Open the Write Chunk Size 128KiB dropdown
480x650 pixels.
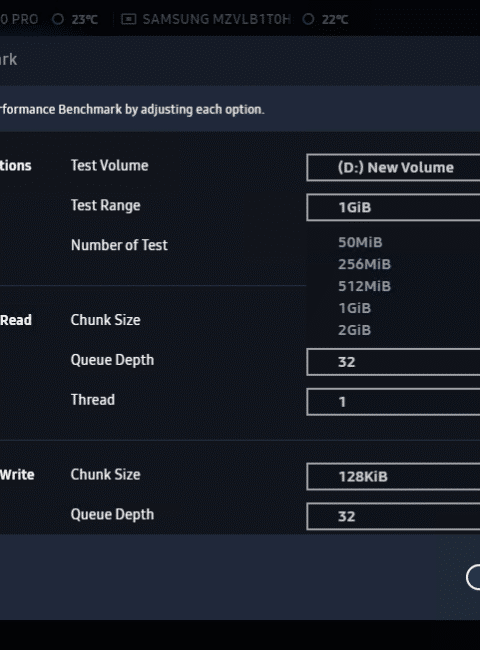pyautogui.click(x=393, y=477)
